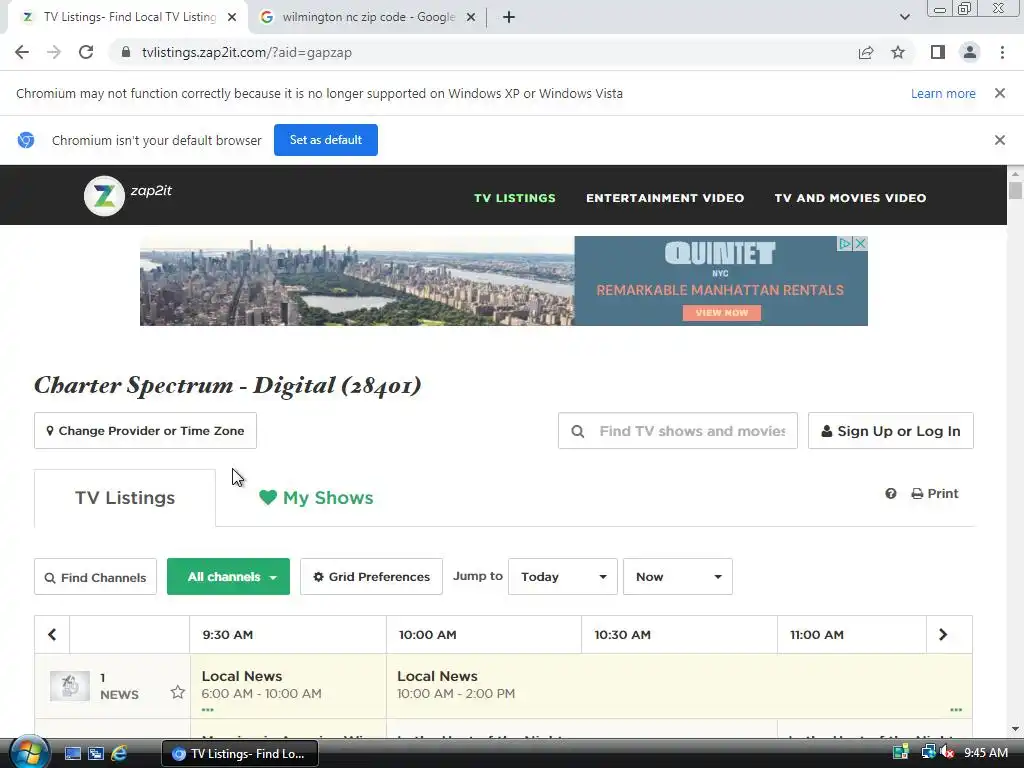Click the share page icon in address bar

(866, 52)
